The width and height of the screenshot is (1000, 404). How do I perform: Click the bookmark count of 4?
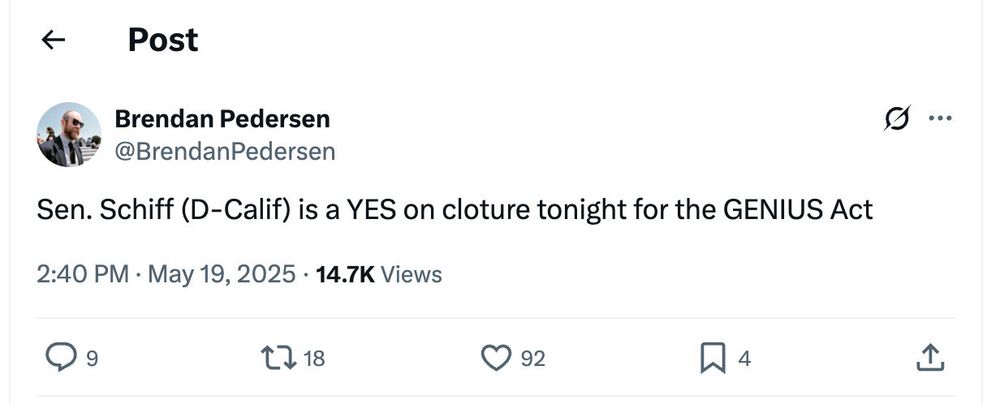click(744, 359)
